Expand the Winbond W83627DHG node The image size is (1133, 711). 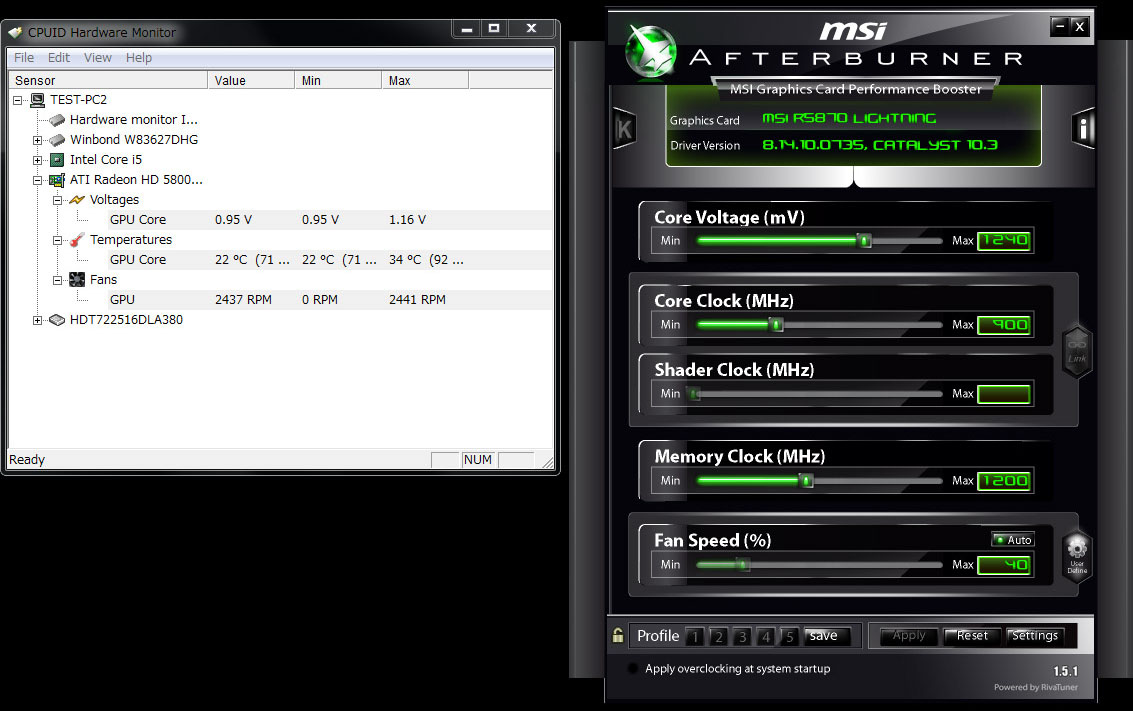pos(38,140)
